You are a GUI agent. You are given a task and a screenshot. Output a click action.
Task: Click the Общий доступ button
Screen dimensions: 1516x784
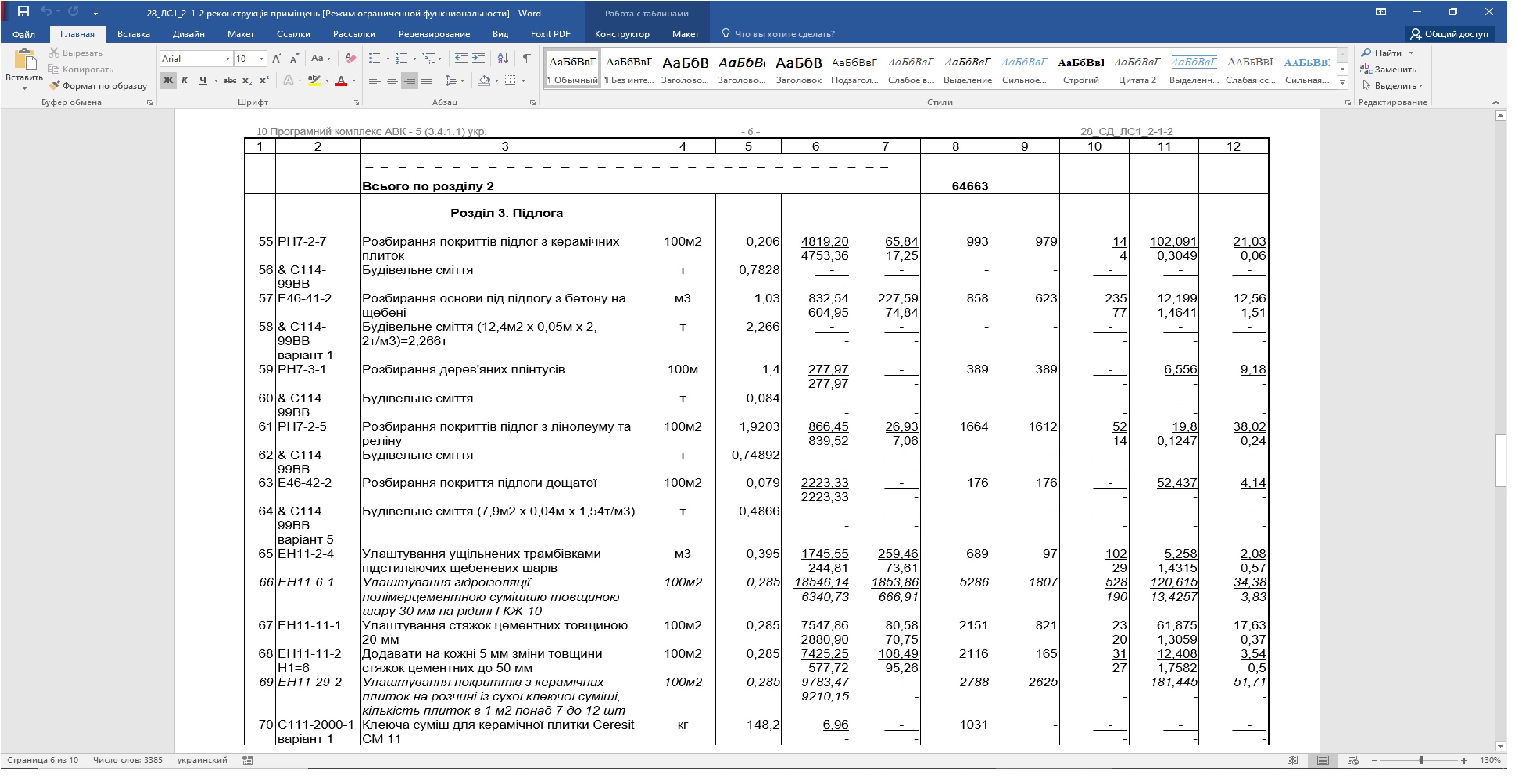click(1451, 34)
